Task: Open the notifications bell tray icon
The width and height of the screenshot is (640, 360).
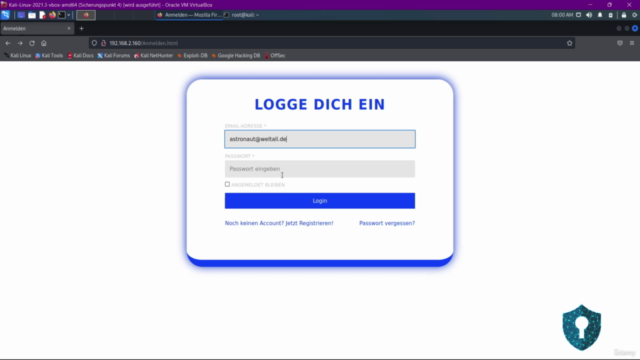Action: (600, 15)
